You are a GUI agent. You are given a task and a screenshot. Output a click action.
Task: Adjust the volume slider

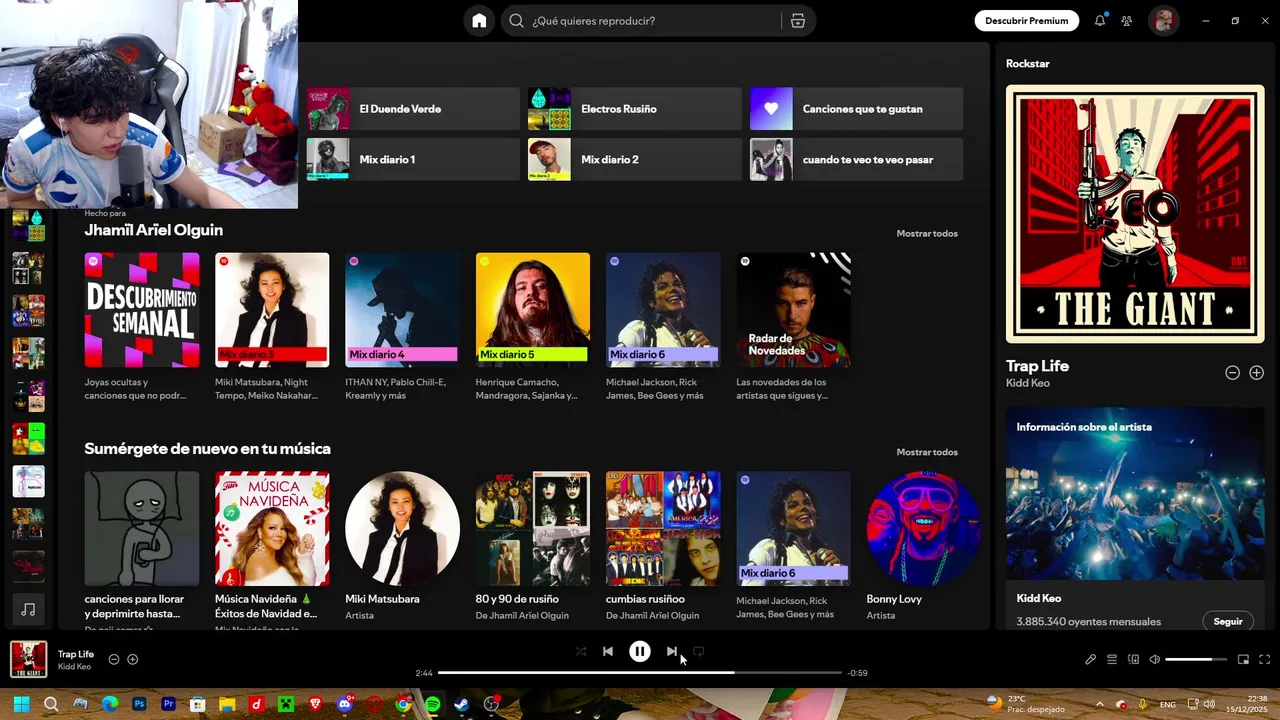1196,659
